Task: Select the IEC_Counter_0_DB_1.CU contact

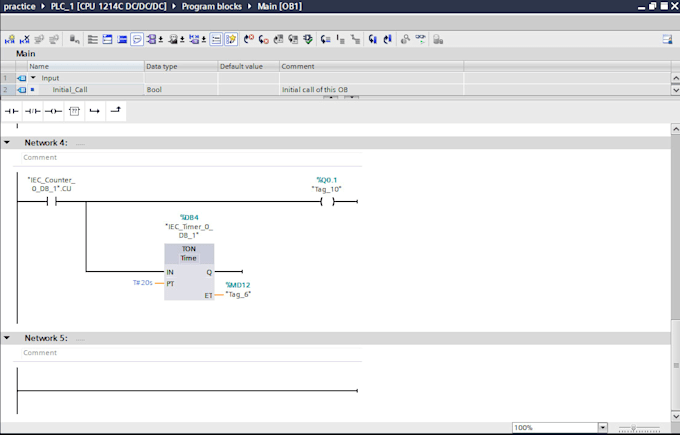Action: pyautogui.click(x=52, y=202)
